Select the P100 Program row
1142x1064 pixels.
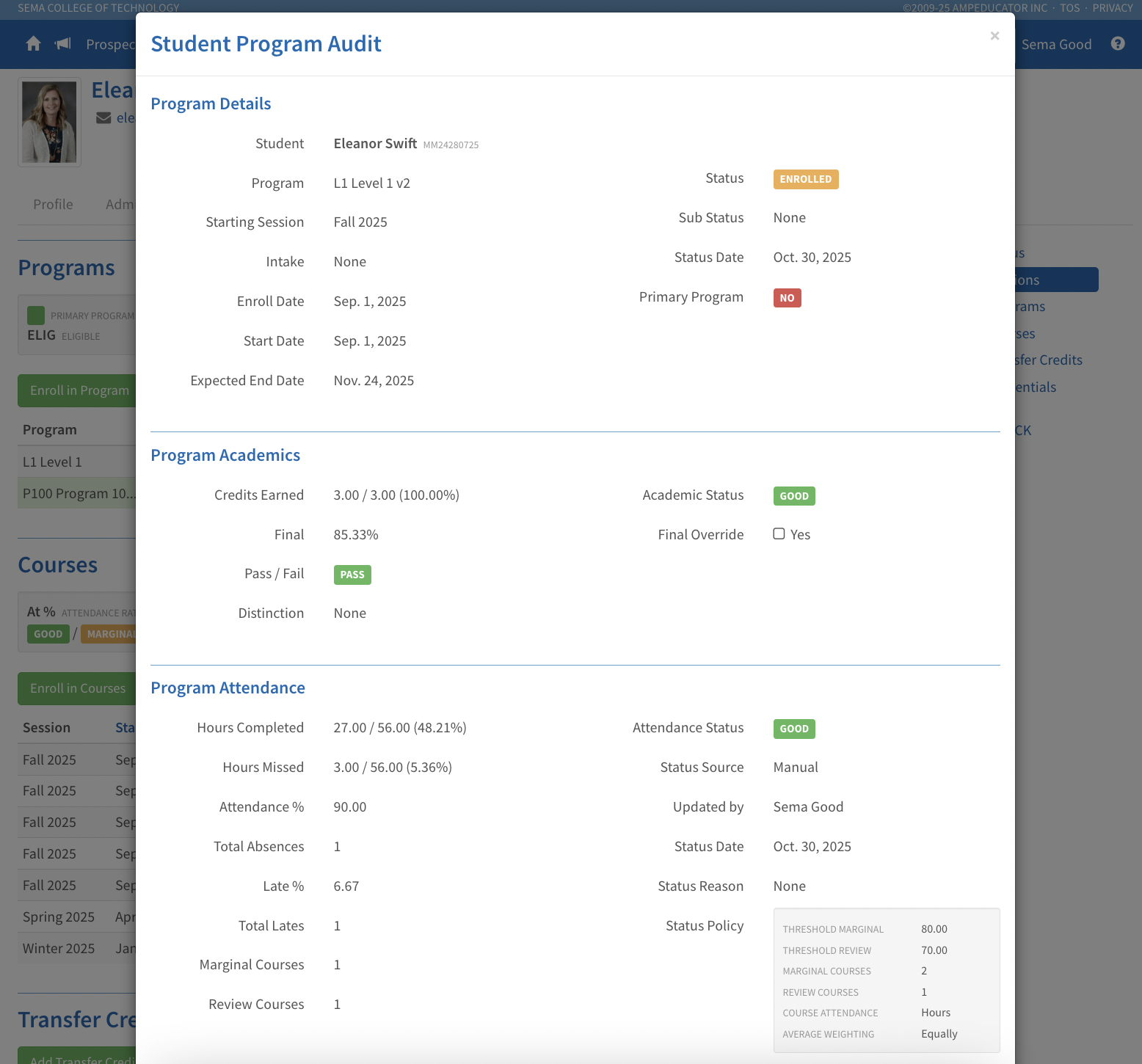point(78,494)
